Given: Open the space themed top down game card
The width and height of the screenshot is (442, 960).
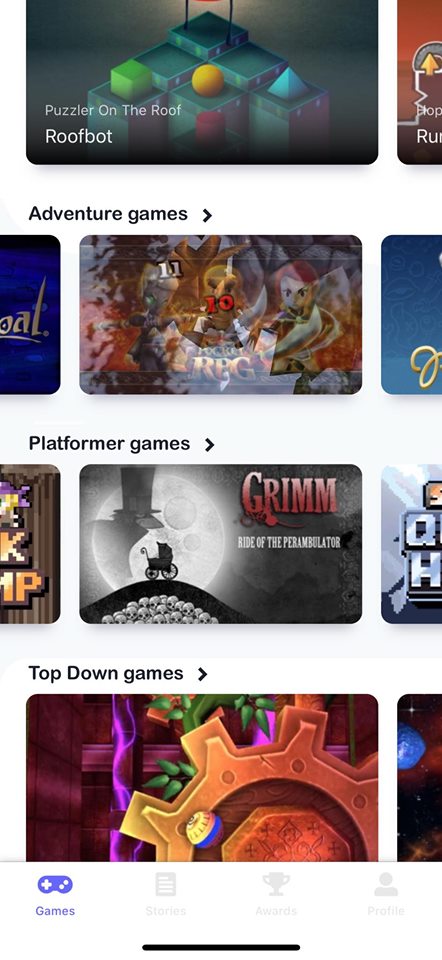Looking at the screenshot, I should tap(419, 778).
